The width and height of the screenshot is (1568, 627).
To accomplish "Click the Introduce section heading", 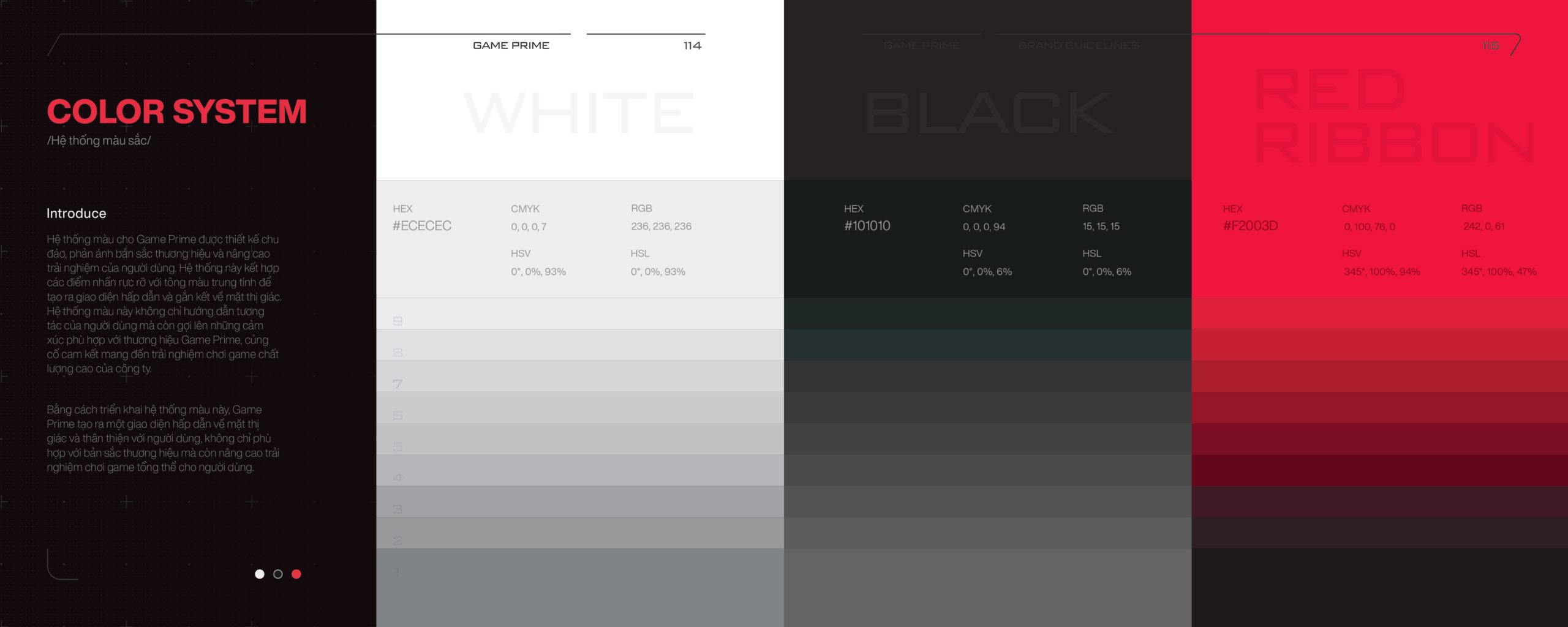I will click(x=77, y=213).
